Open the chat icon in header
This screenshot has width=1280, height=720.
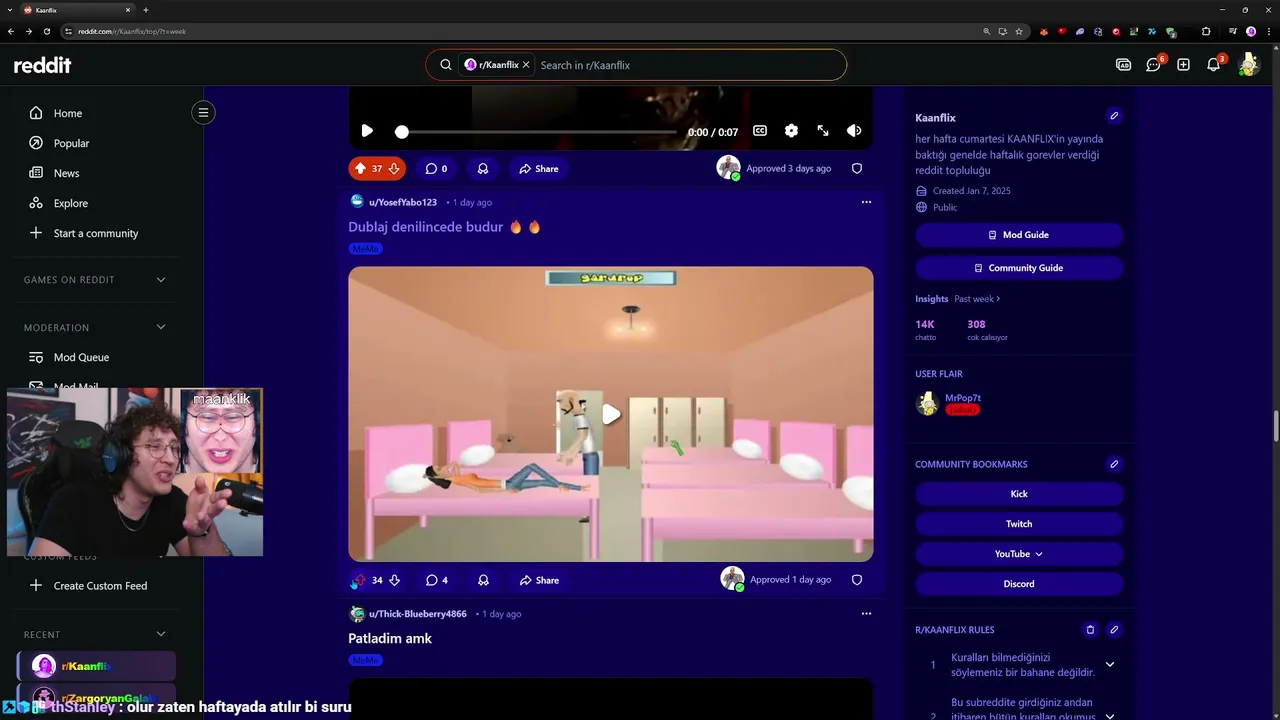click(x=1153, y=65)
